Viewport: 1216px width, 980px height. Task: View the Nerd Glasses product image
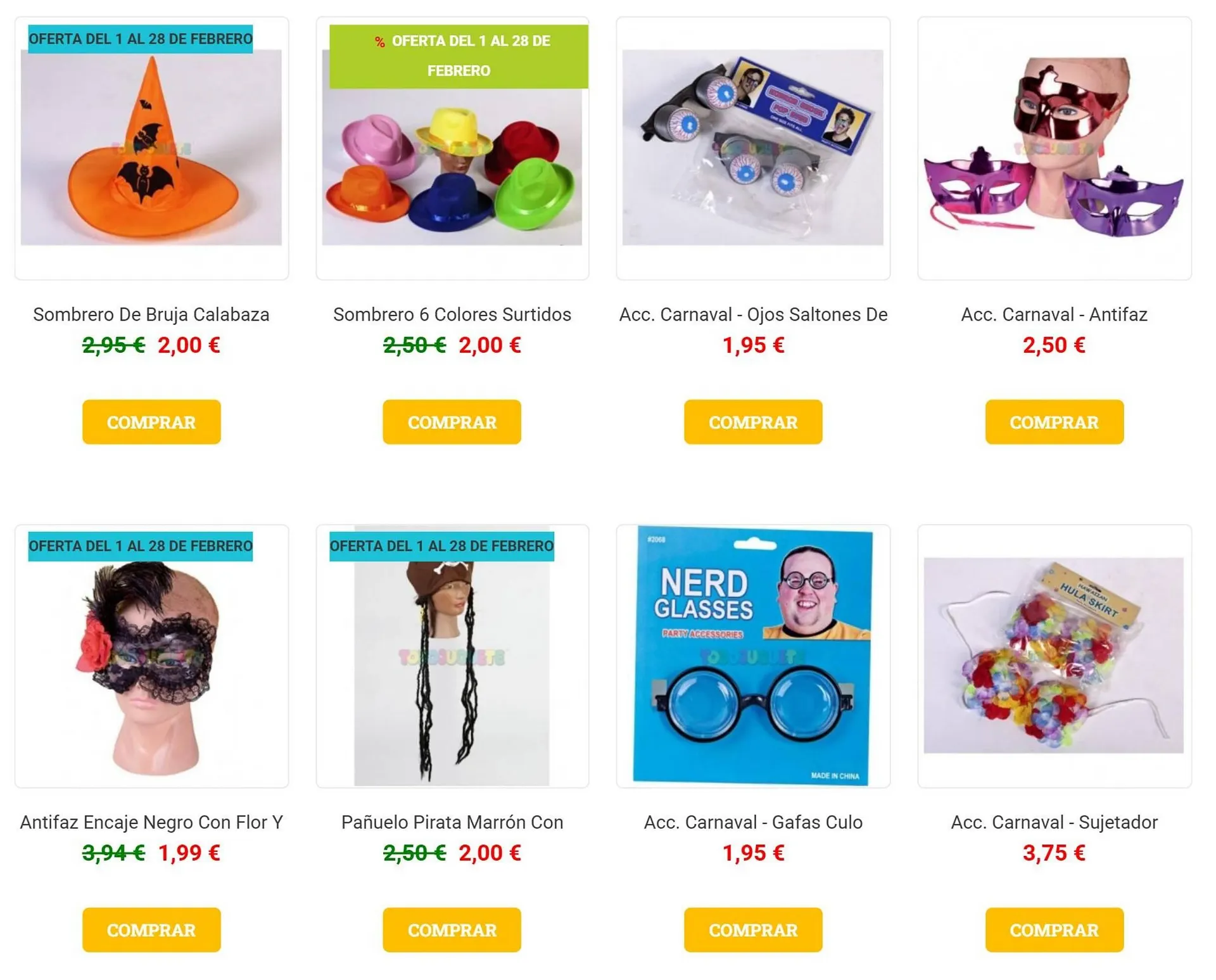(753, 656)
